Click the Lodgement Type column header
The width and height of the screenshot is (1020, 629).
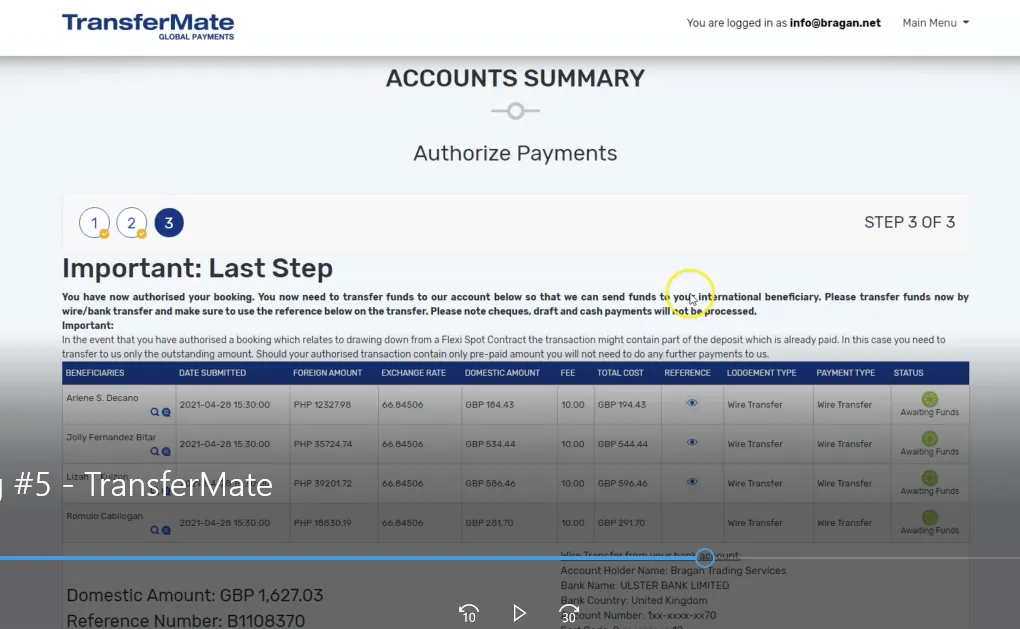(761, 373)
